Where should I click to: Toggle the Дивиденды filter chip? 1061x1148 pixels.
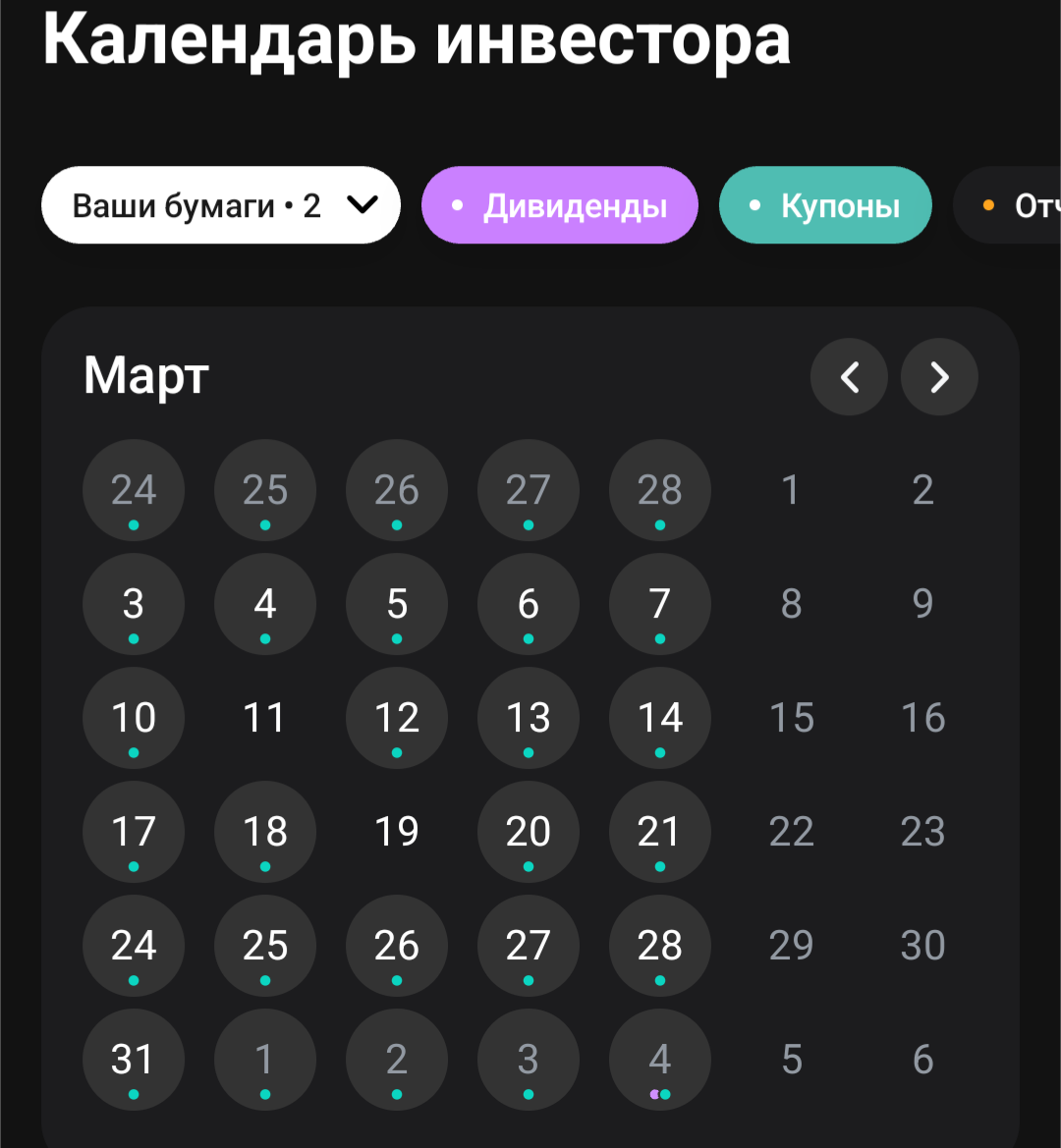tap(559, 205)
